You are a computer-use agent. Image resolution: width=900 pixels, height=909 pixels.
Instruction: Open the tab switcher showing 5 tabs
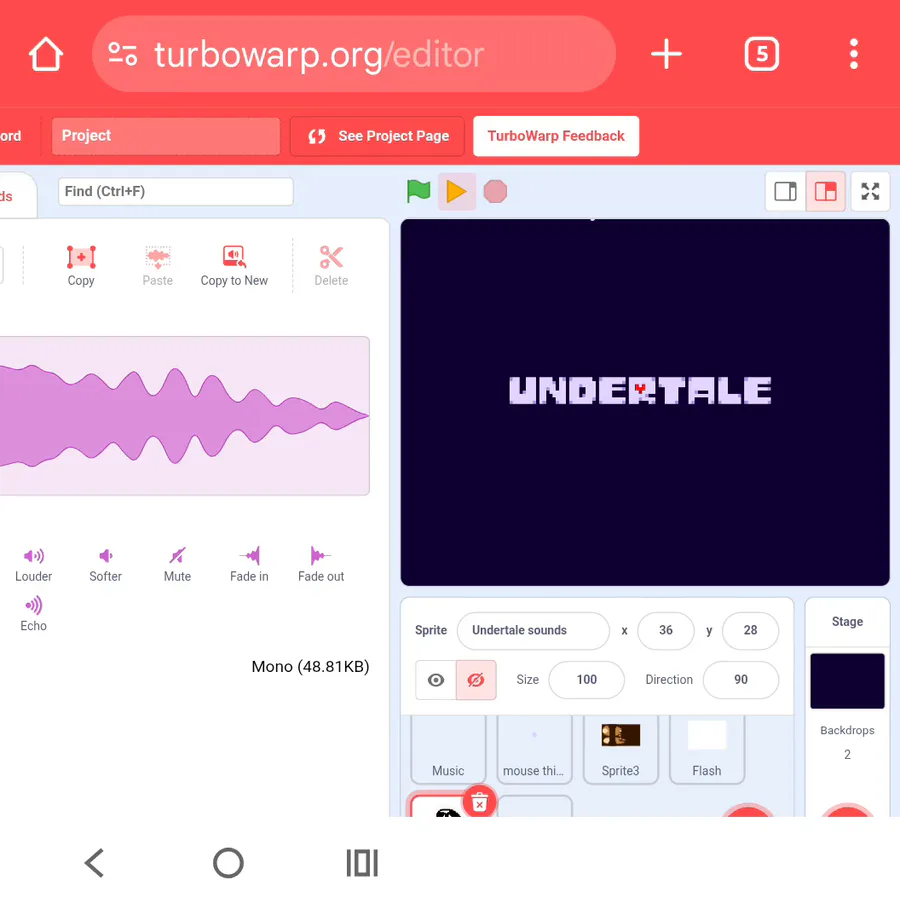[761, 54]
